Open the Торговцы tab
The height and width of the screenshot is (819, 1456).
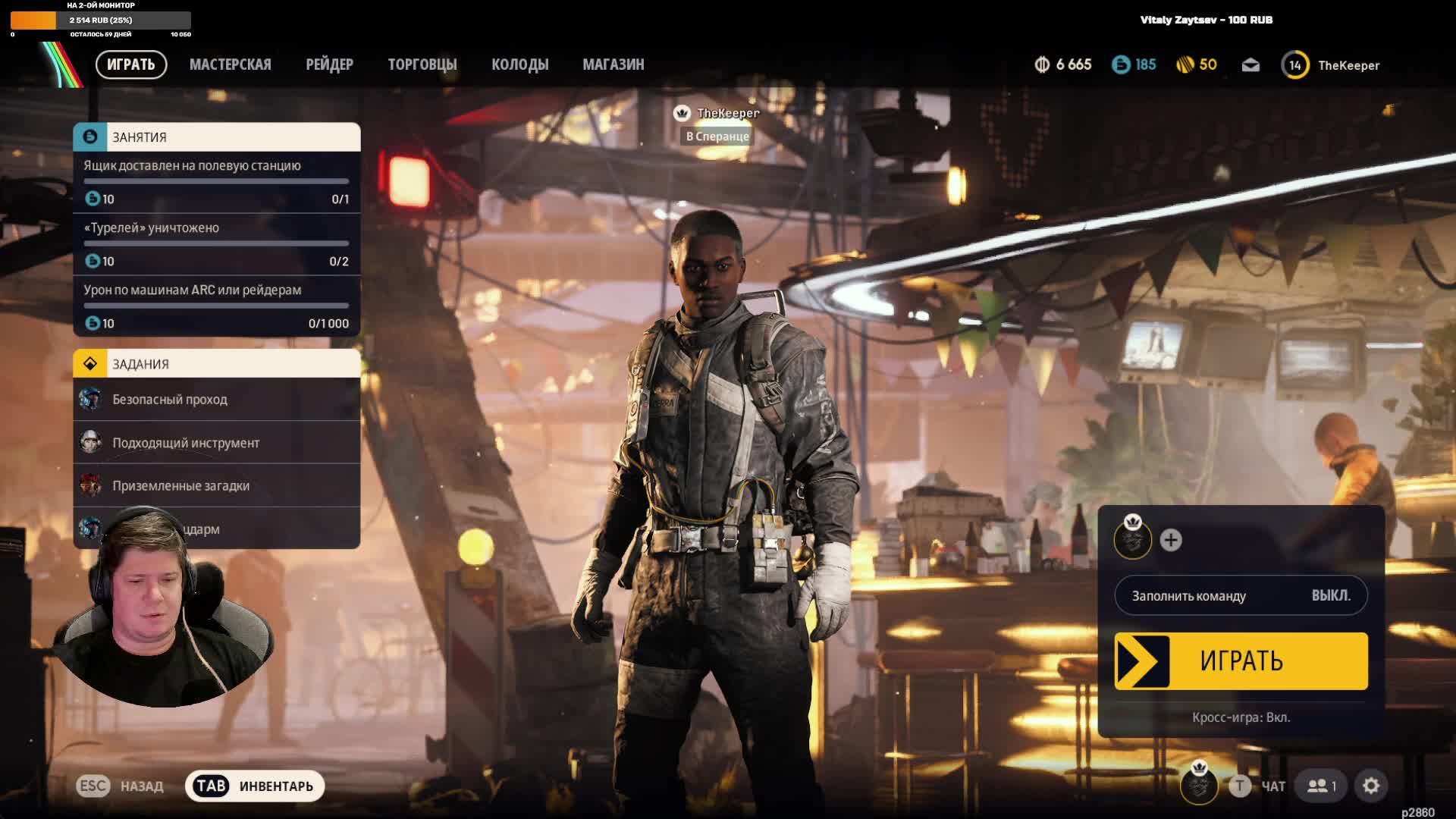(422, 64)
